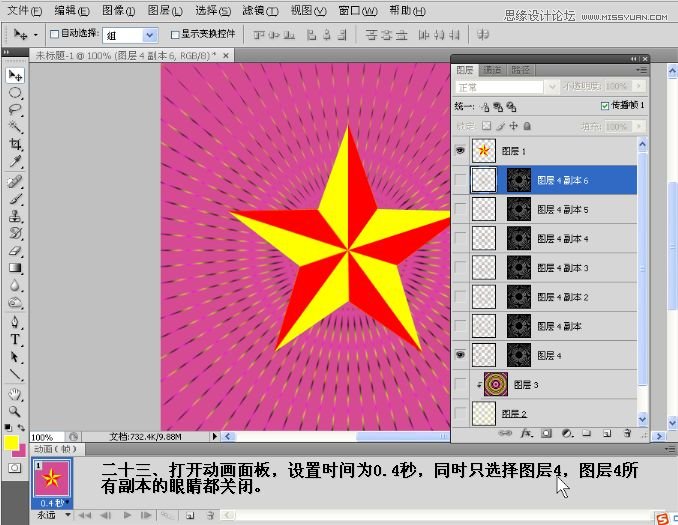Open the Animation panel options menu
Screen dimensions: 678x525
coord(669,449)
